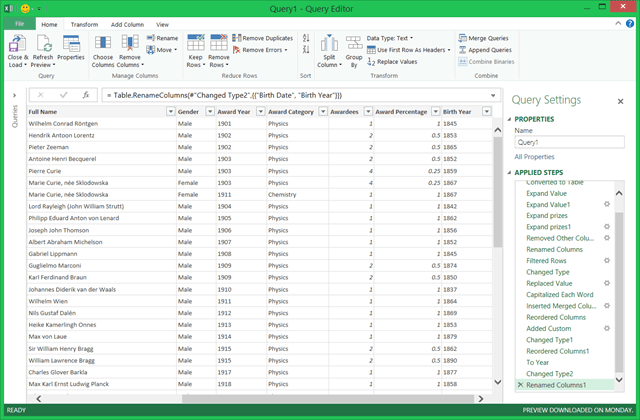
Task: Click gear icon next to Filtered Rows step
Action: coord(606,260)
